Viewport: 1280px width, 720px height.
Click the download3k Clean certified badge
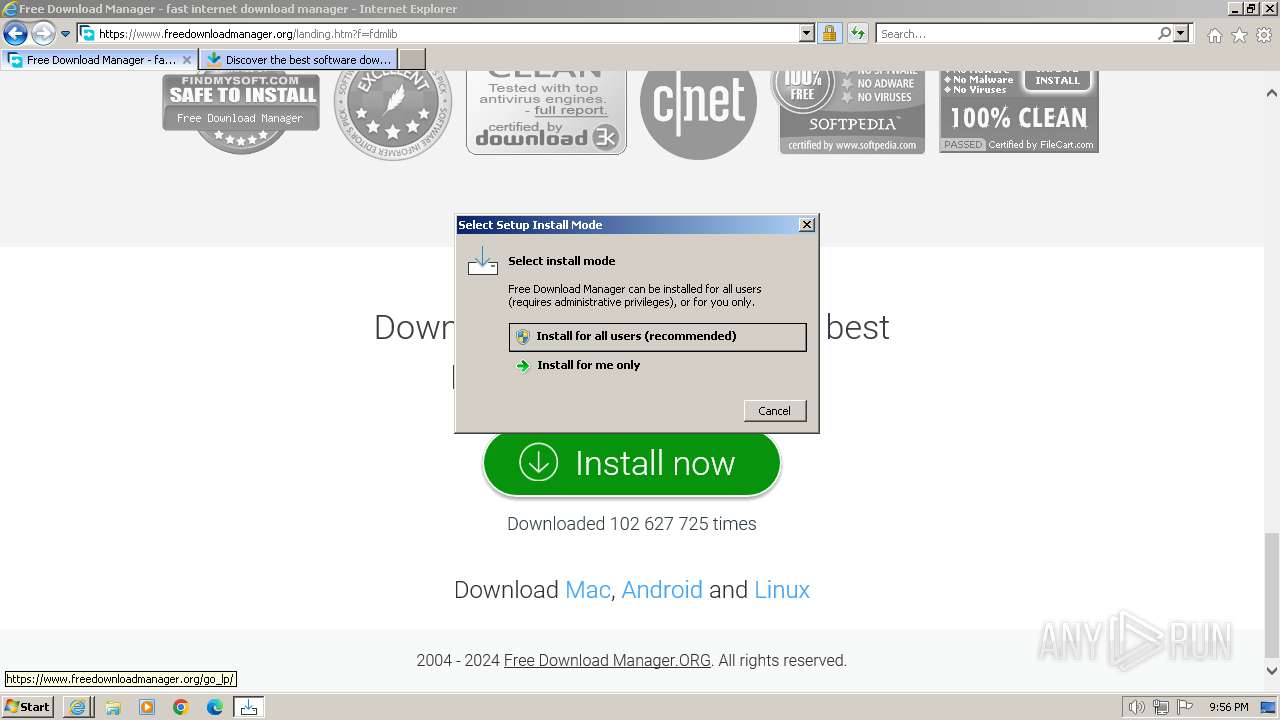click(x=546, y=112)
